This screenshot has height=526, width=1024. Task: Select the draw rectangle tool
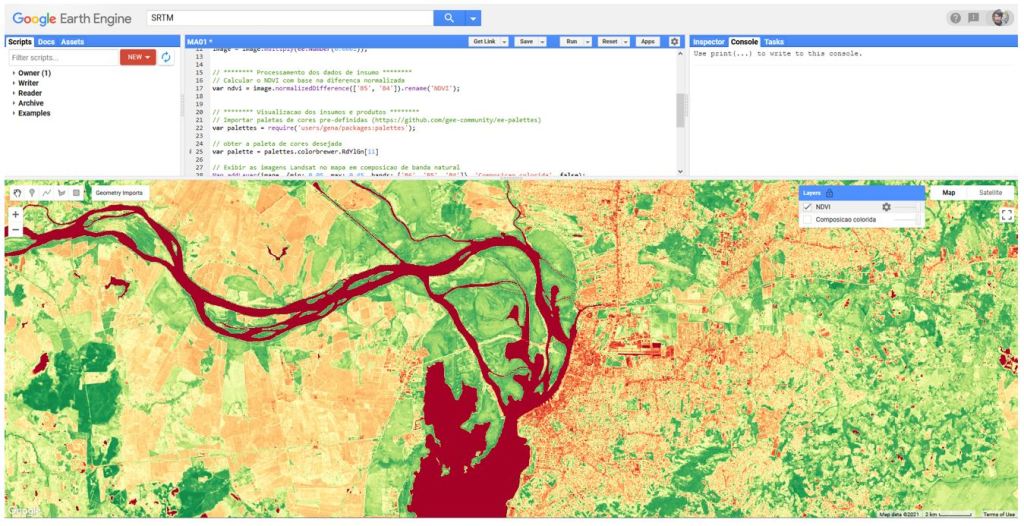[76, 192]
